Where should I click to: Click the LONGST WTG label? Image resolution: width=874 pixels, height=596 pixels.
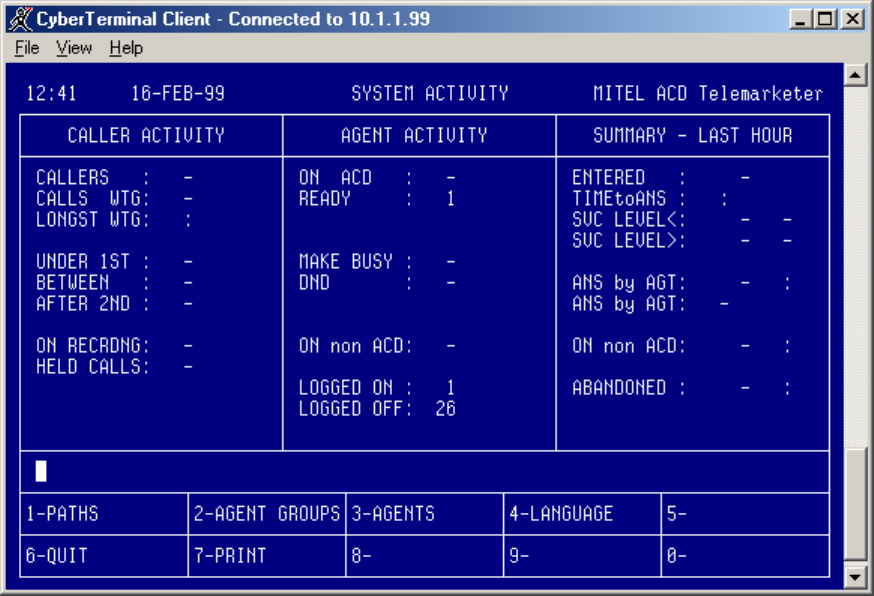click(x=88, y=220)
